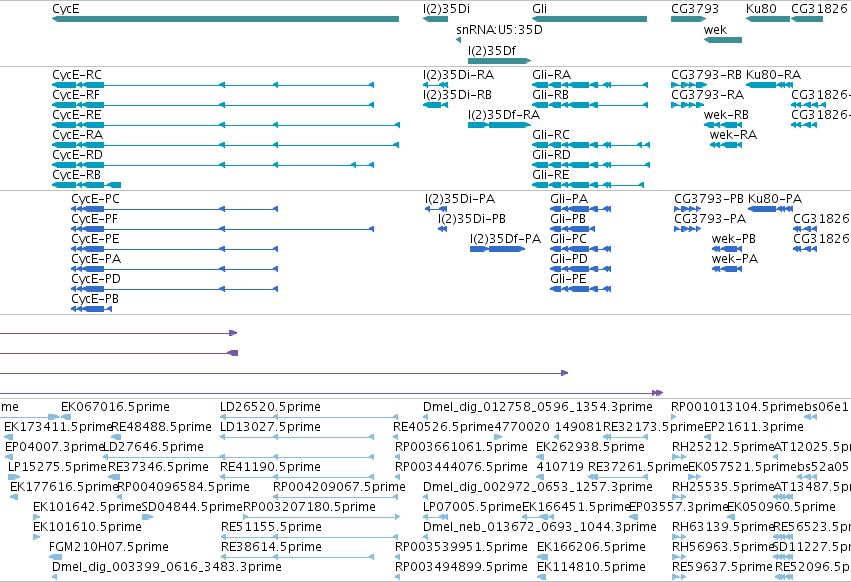The width and height of the screenshot is (851, 582).
Task: Click EST EK067016.5prime
Action: tap(66, 417)
